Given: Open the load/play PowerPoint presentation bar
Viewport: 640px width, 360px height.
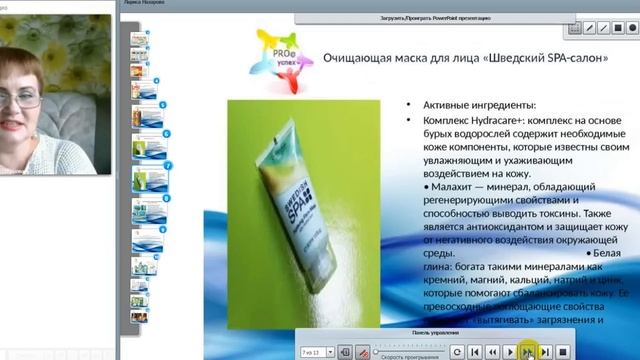Looking at the screenshot, I should (435, 18).
